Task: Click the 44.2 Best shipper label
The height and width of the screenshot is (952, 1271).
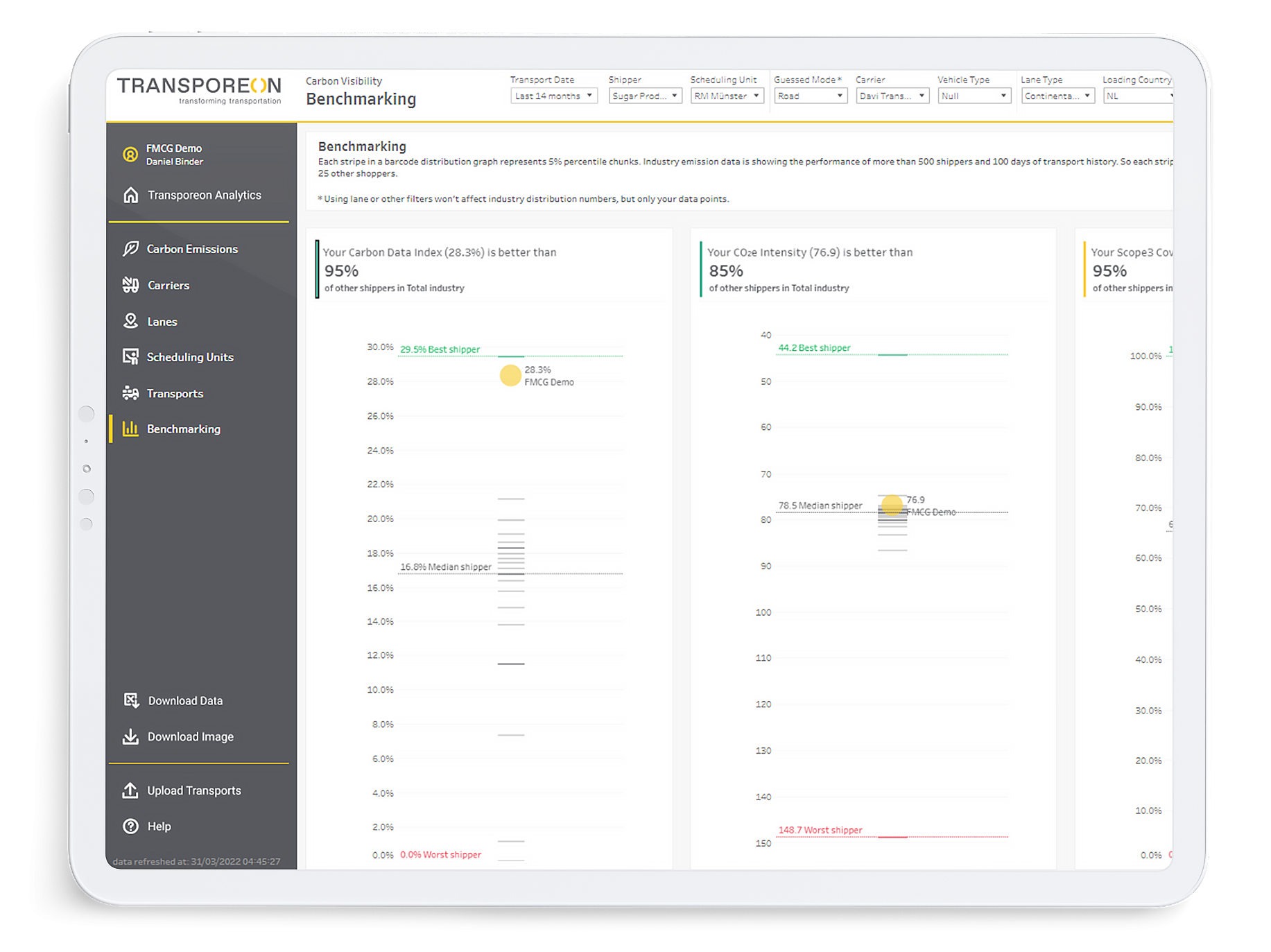Action: [814, 347]
